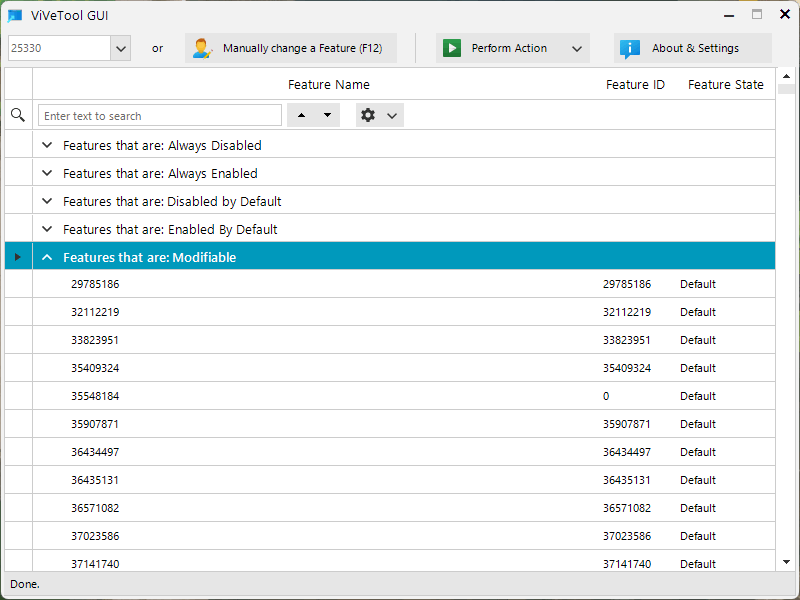This screenshot has height=600, width=800.
Task: Select feature name 35409324
Action: (x=95, y=368)
